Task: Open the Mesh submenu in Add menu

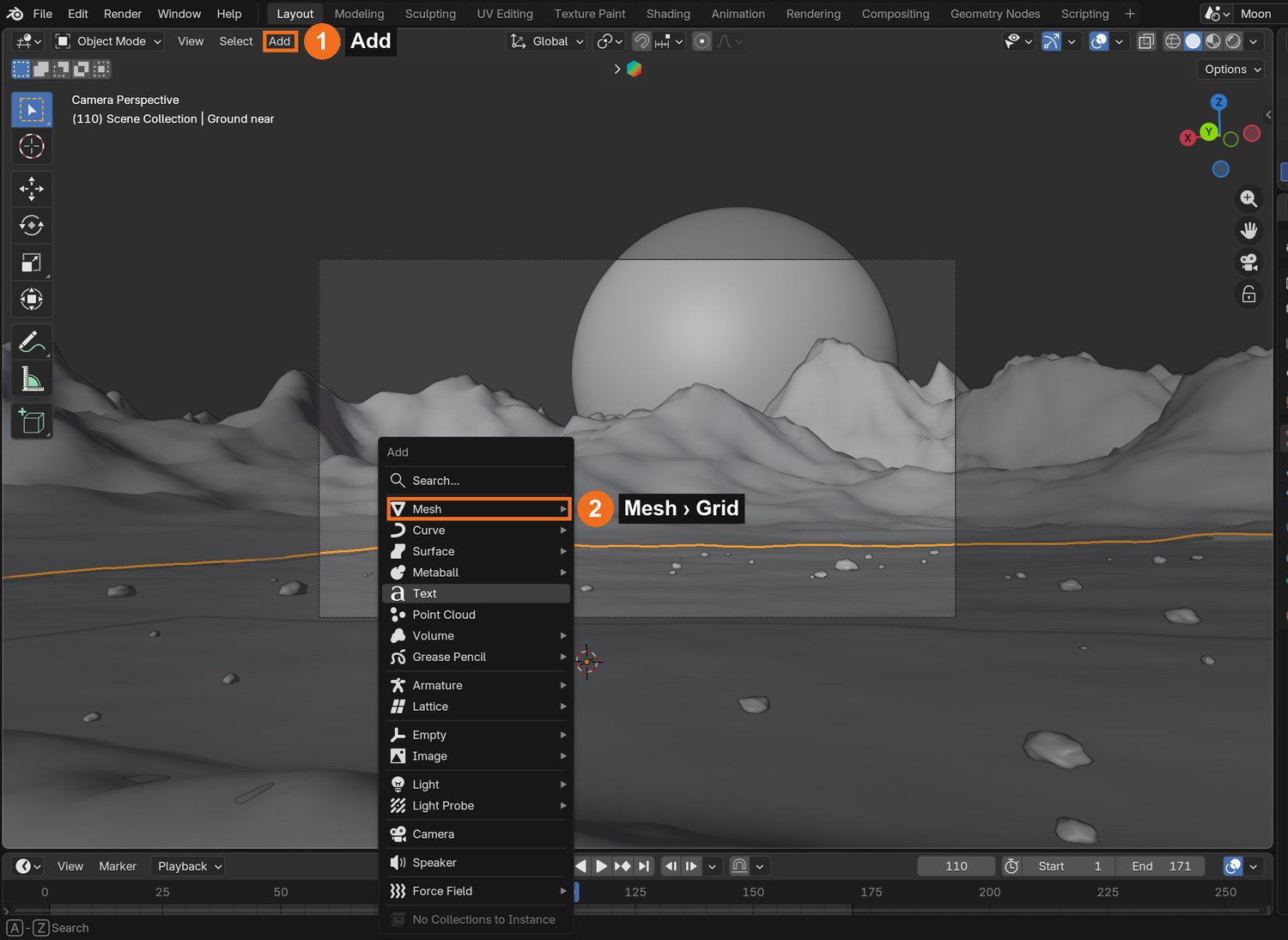Action: (479, 509)
